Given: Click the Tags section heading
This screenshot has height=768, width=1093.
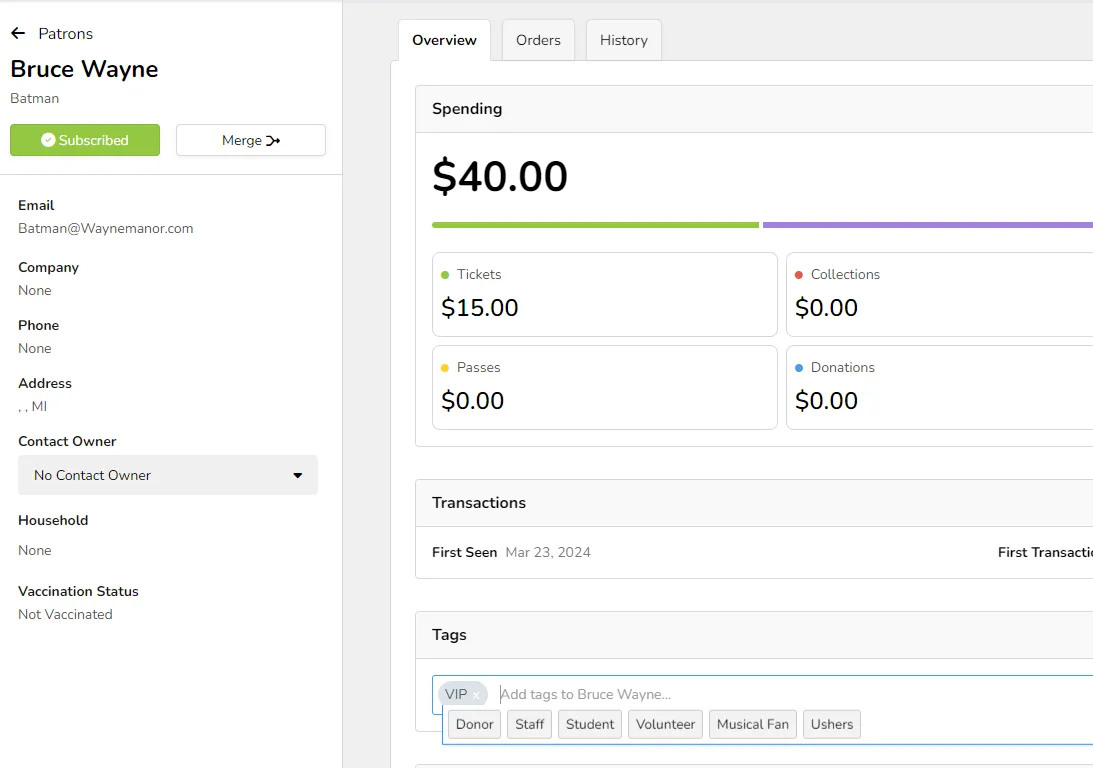Looking at the screenshot, I should [x=450, y=635].
